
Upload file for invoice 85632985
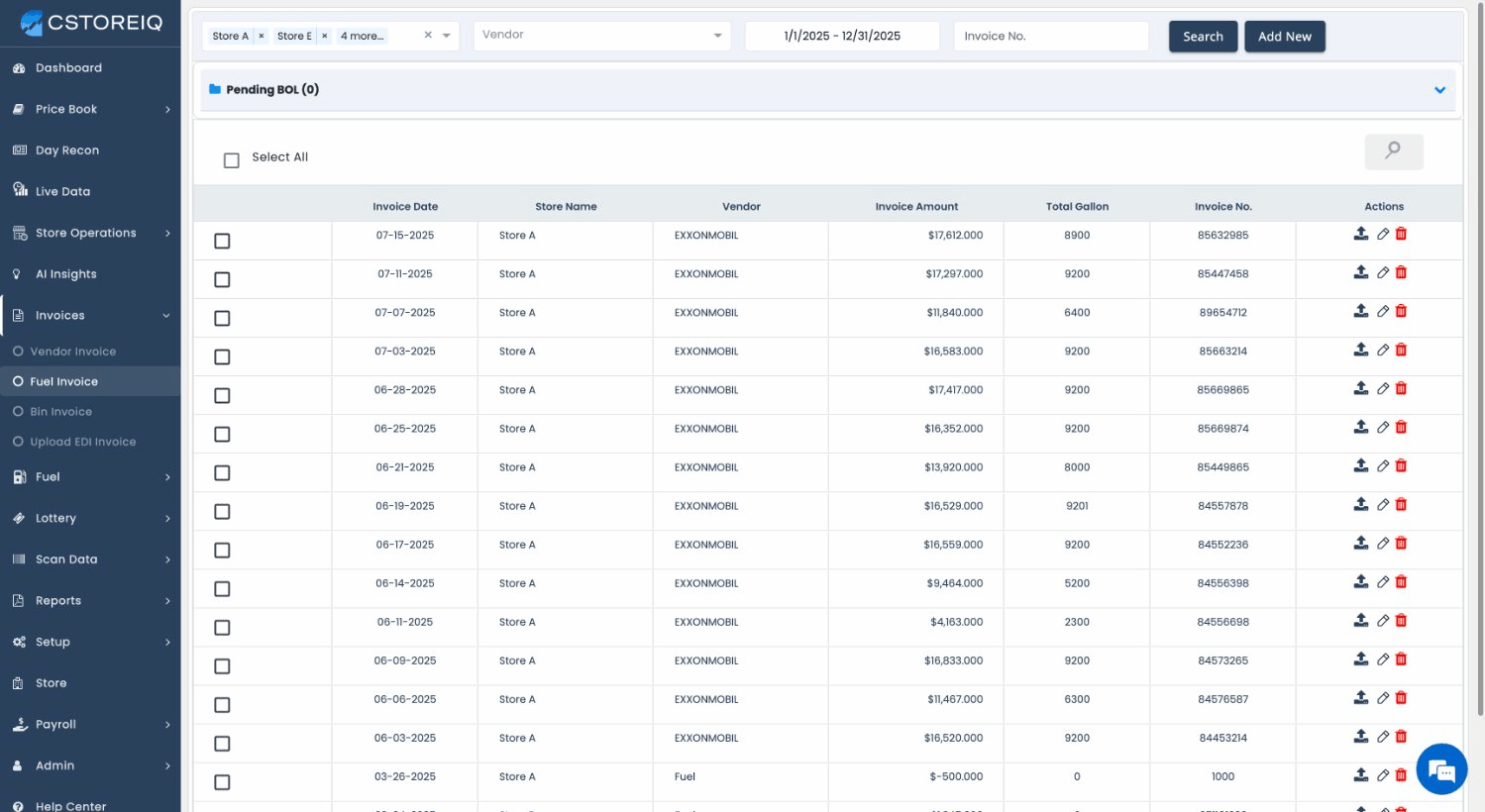pyautogui.click(x=1361, y=234)
